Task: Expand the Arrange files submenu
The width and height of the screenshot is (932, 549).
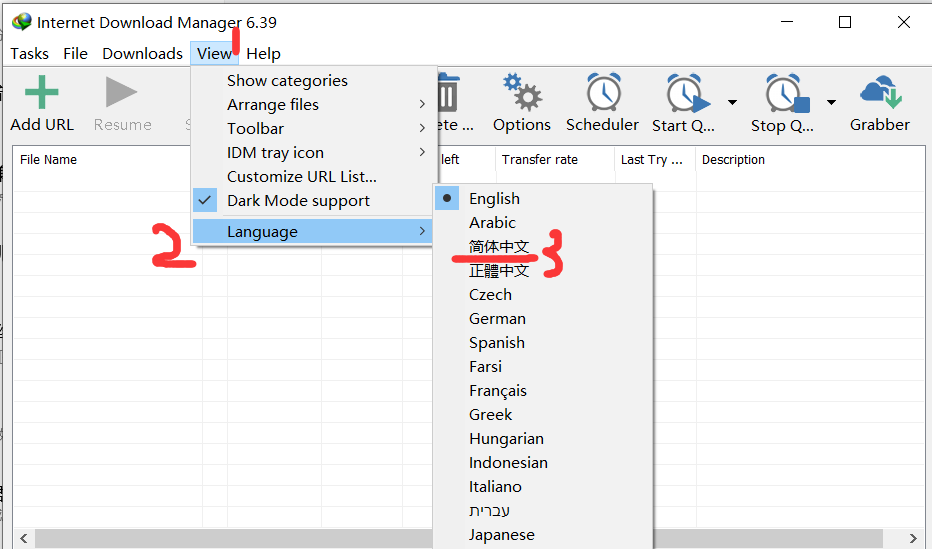Action: pyautogui.click(x=313, y=105)
